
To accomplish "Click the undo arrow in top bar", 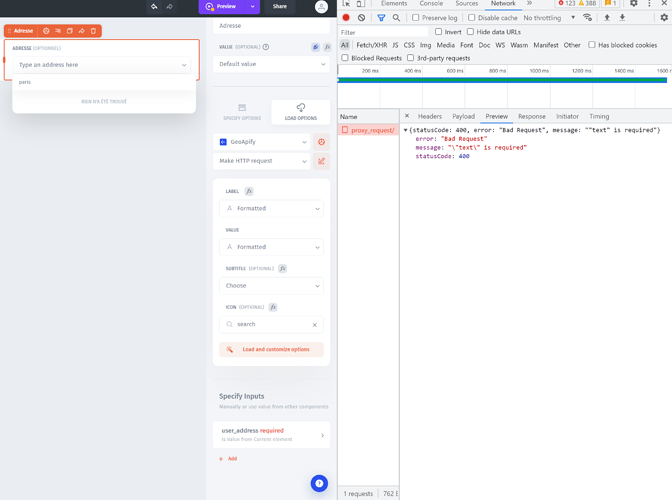I will coord(154,6).
